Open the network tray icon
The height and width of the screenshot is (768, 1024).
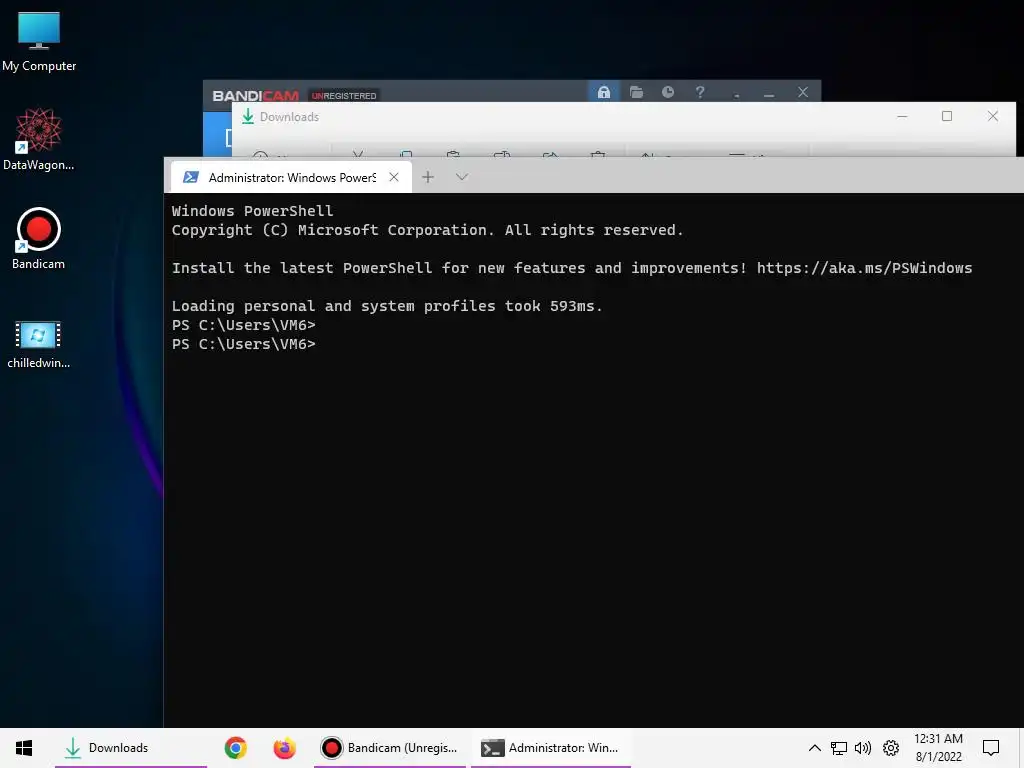tap(839, 748)
